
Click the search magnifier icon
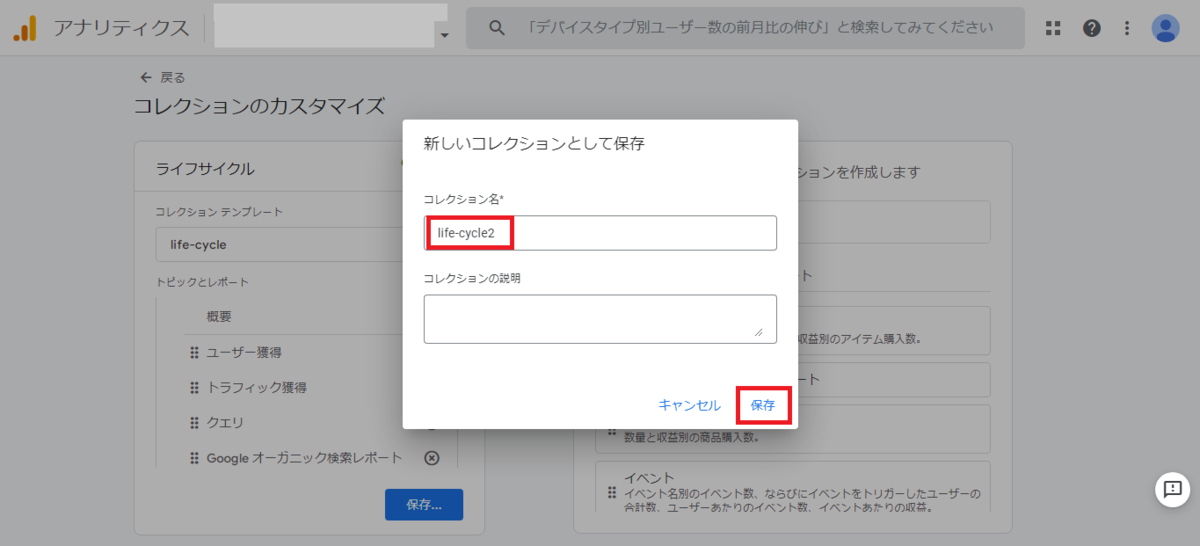pos(496,28)
